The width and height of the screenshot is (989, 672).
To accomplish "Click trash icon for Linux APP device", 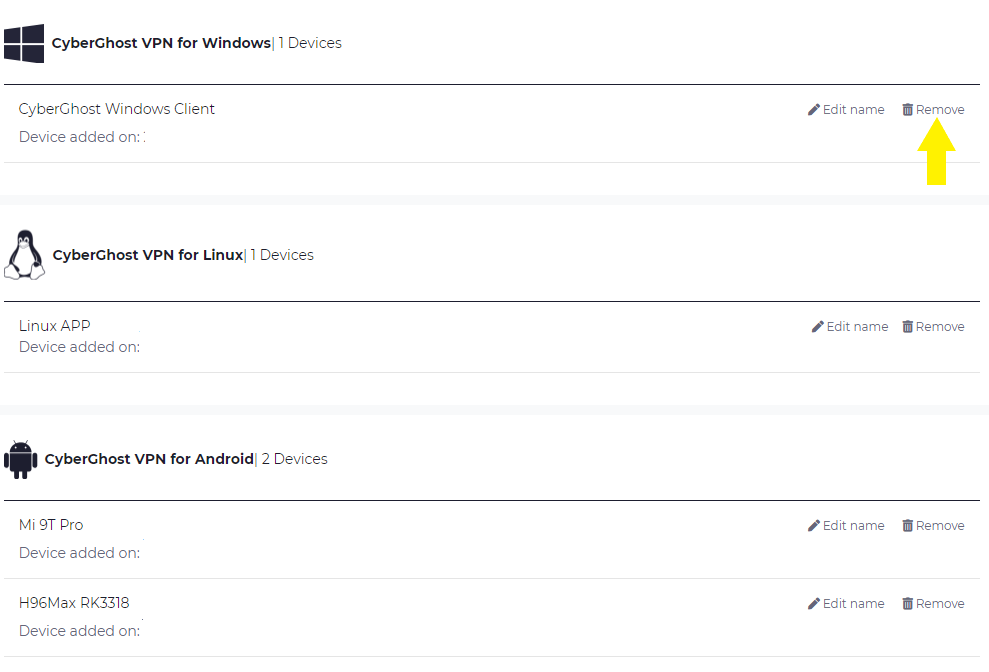I will click(x=908, y=327).
